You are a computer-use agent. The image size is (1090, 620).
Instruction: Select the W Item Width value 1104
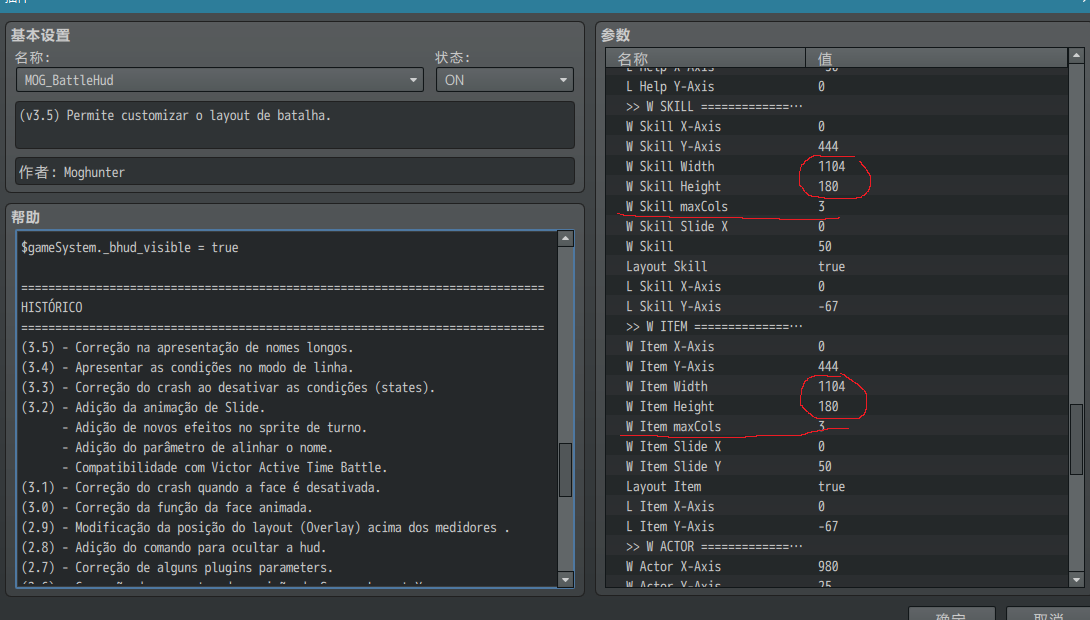click(831, 386)
